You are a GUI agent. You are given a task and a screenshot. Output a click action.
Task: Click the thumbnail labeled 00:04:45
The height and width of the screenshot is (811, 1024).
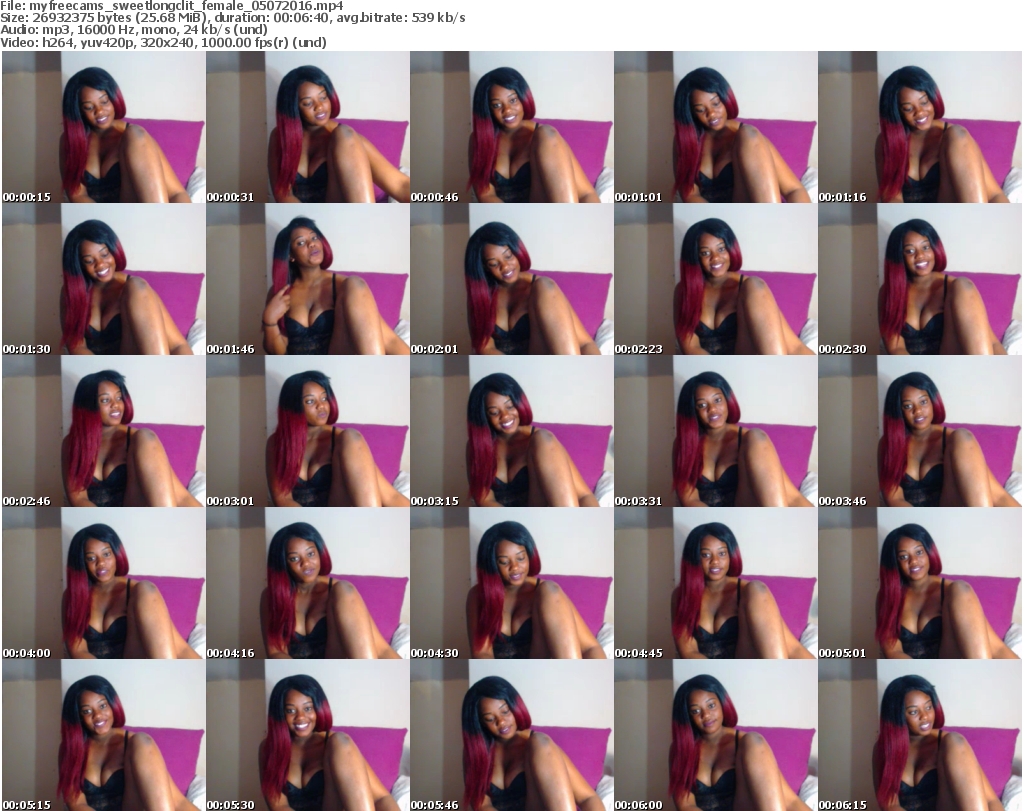coord(716,584)
